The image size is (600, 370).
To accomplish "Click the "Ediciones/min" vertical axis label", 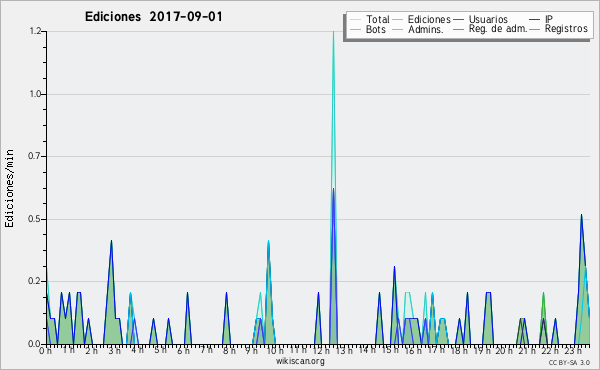I will [x=10, y=189].
